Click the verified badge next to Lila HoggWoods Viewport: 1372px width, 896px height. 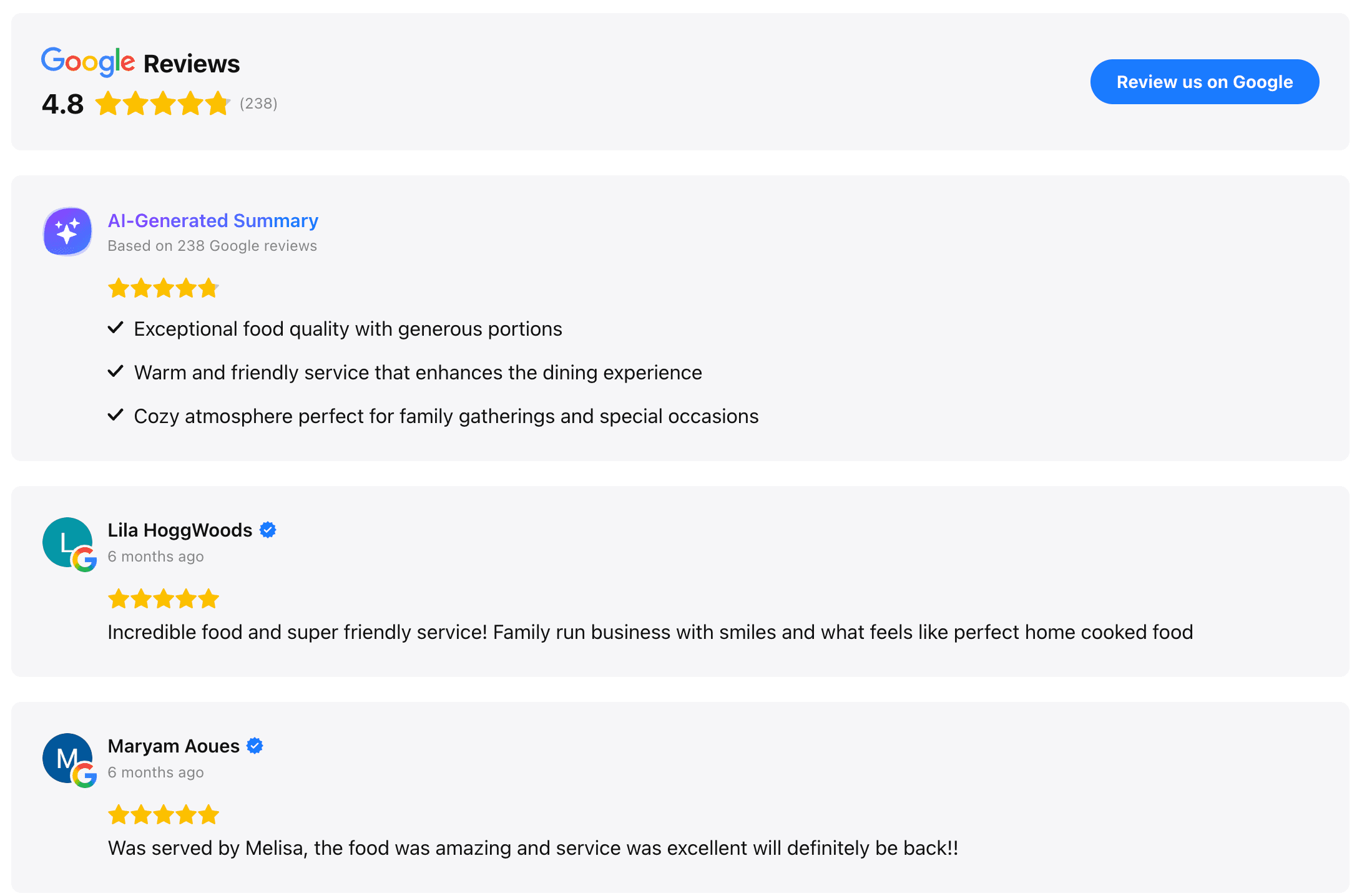click(268, 529)
